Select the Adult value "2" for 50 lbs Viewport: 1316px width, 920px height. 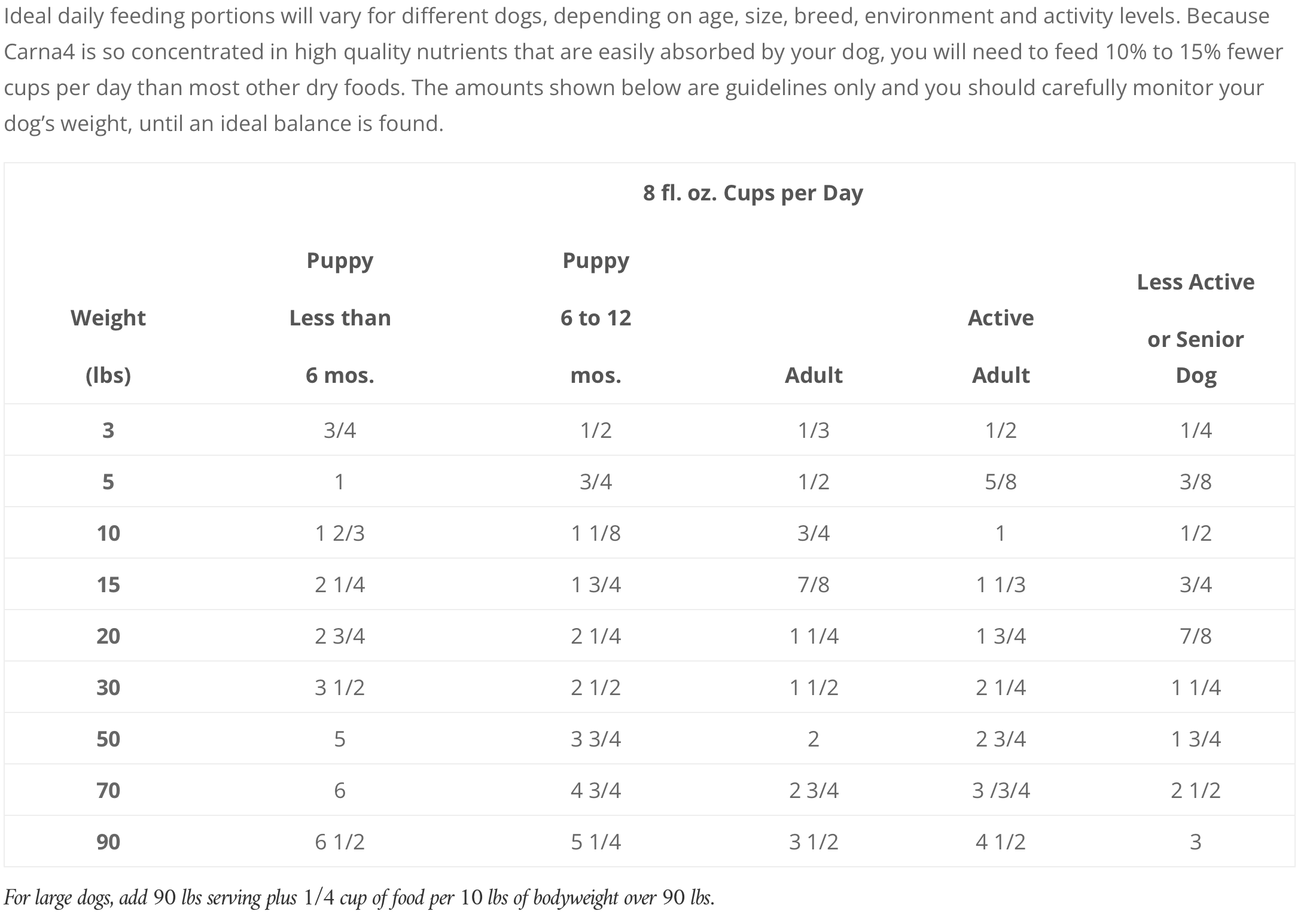coord(814,739)
